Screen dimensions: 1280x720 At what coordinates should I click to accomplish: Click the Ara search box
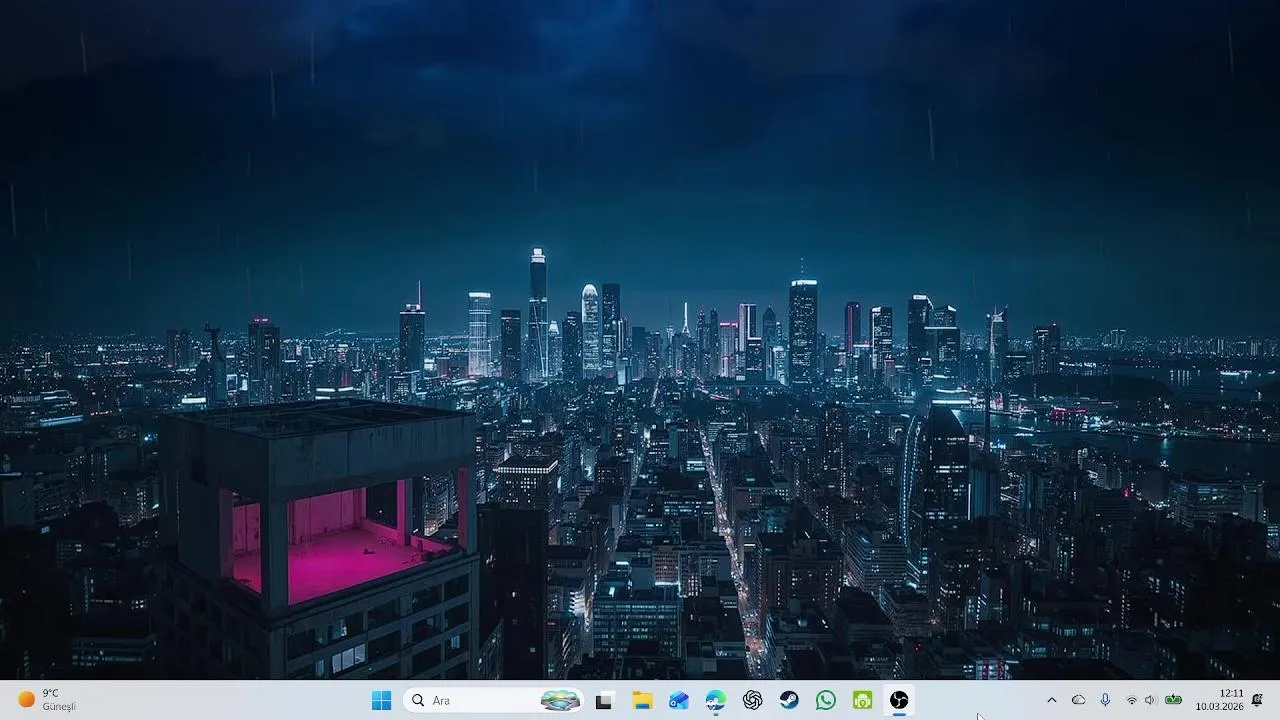click(494, 700)
